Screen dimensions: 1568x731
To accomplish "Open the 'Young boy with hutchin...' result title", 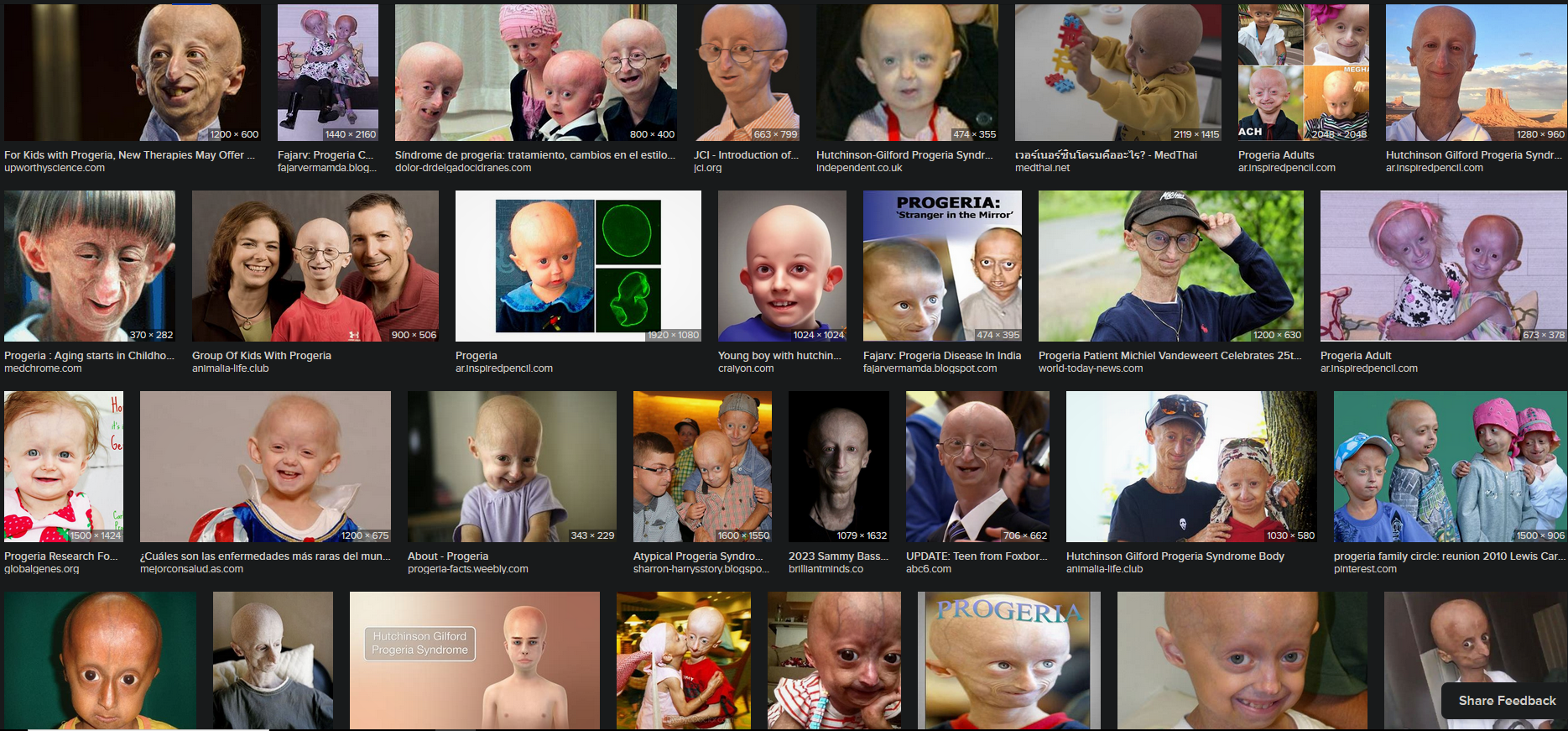I will point(779,356).
